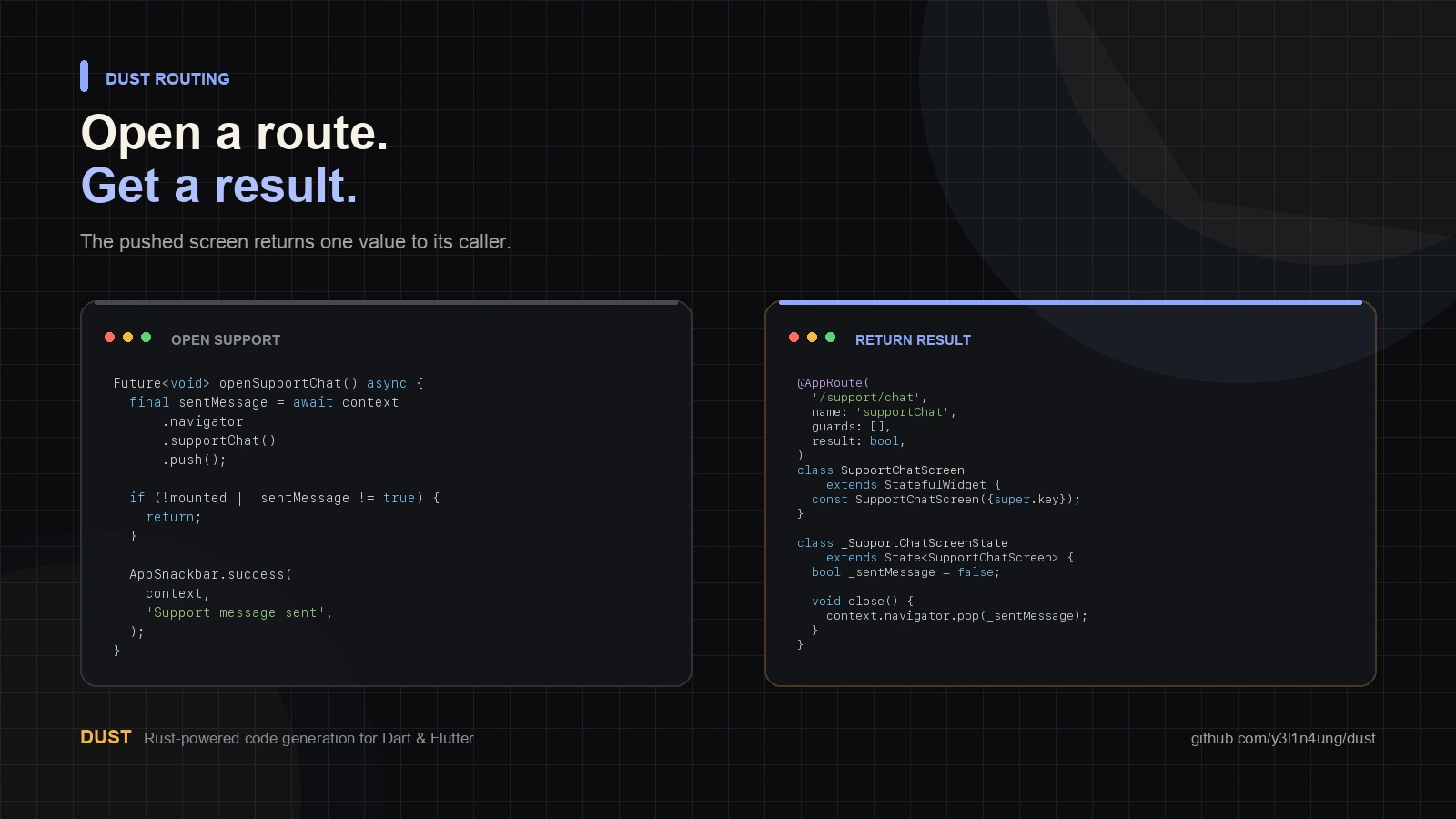Click the 'final sentMessage = await context' line
The image size is (1456, 819).
point(264,402)
